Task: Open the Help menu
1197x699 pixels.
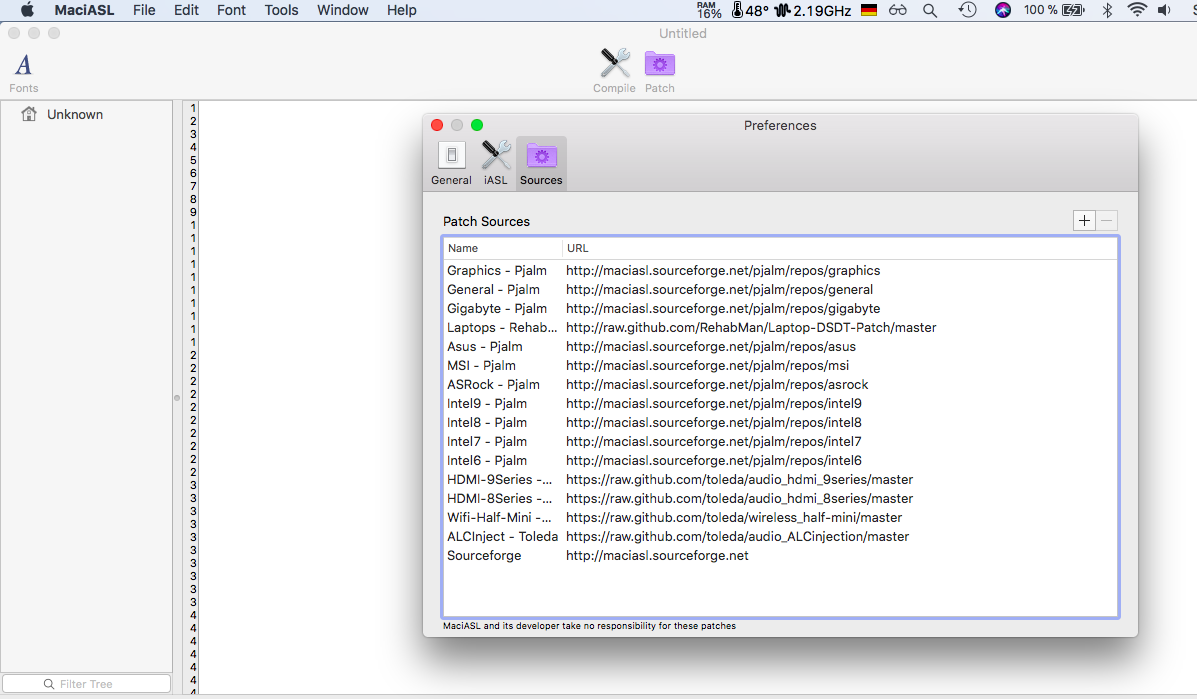Action: click(402, 10)
